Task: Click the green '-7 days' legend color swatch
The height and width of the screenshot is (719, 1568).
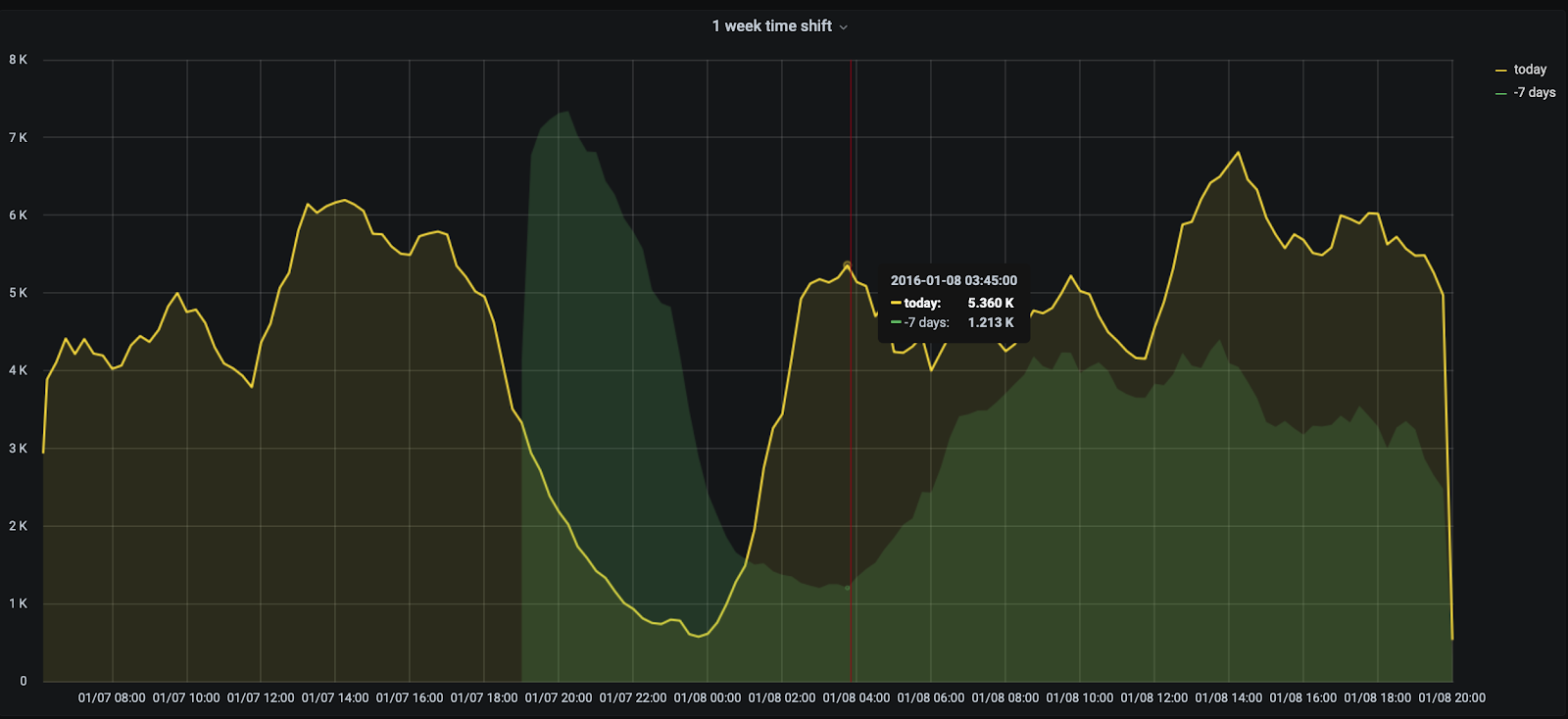Action: point(1500,94)
